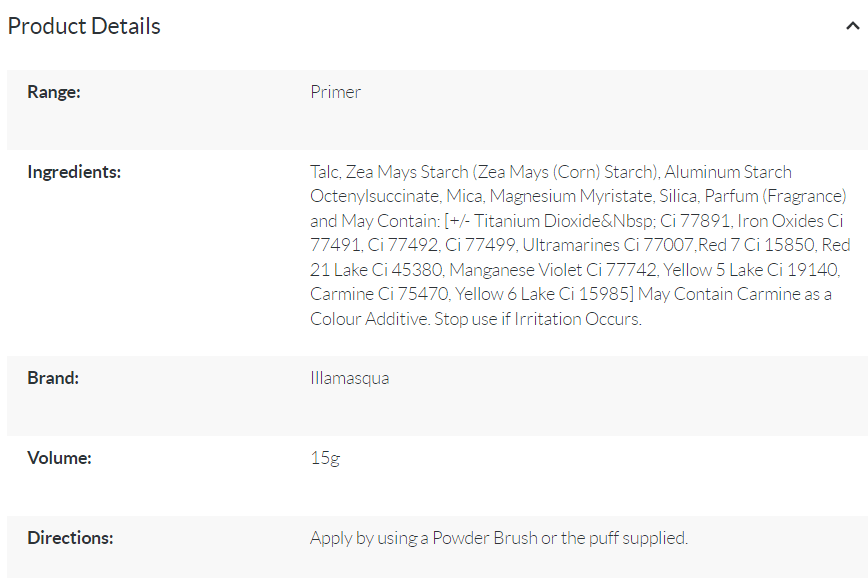Image resolution: width=868 pixels, height=578 pixels.
Task: Click the Directions label
Action: pos(70,538)
